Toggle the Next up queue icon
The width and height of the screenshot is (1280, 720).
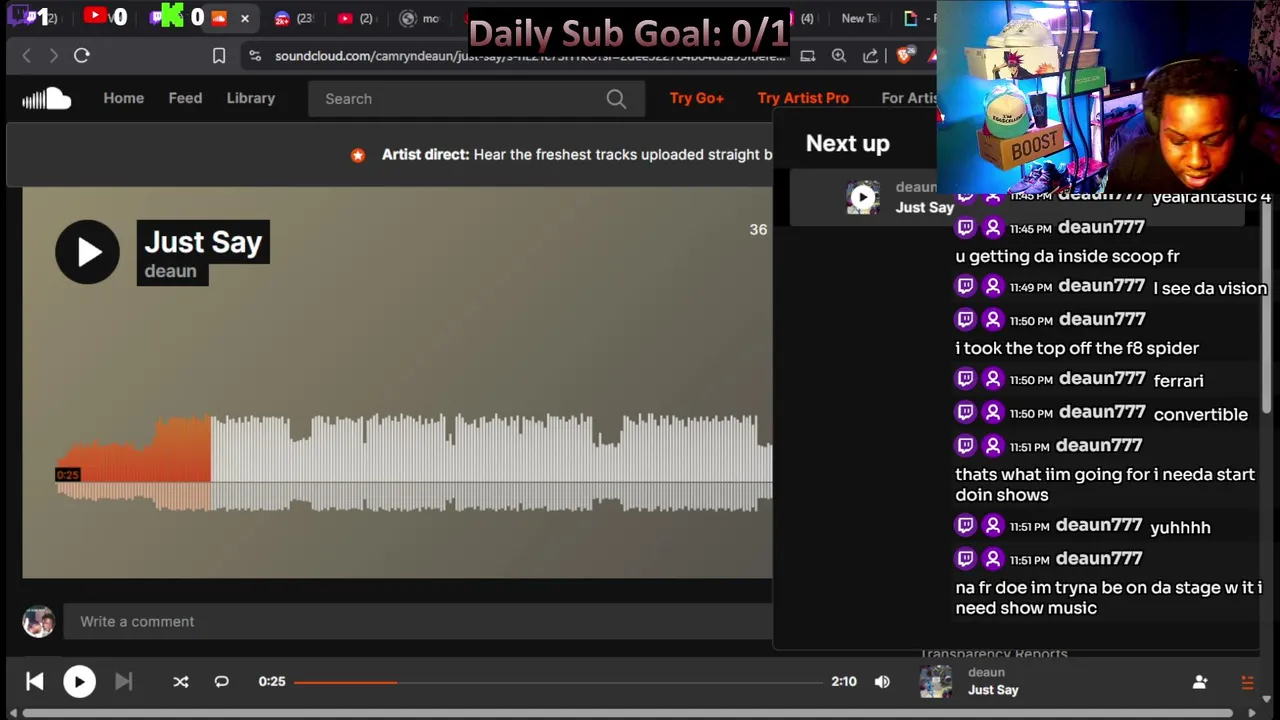1247,682
